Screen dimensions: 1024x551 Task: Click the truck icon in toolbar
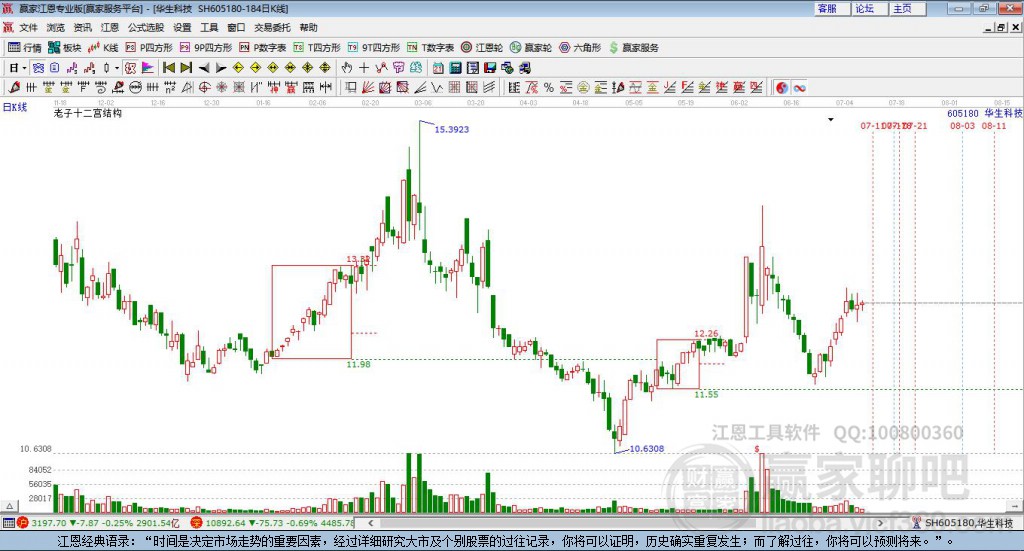point(524,68)
